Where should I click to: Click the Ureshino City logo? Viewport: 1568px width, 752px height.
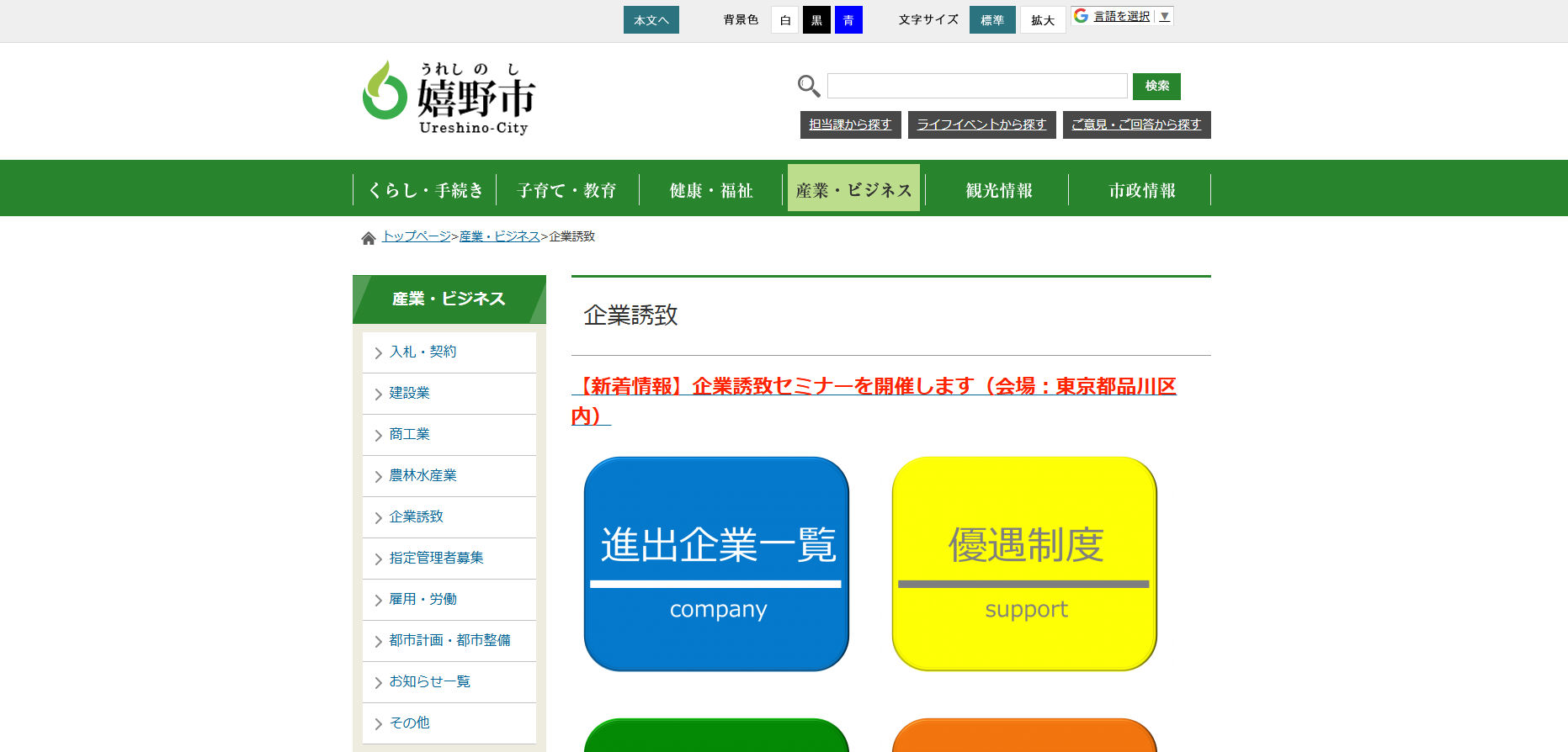[449, 98]
